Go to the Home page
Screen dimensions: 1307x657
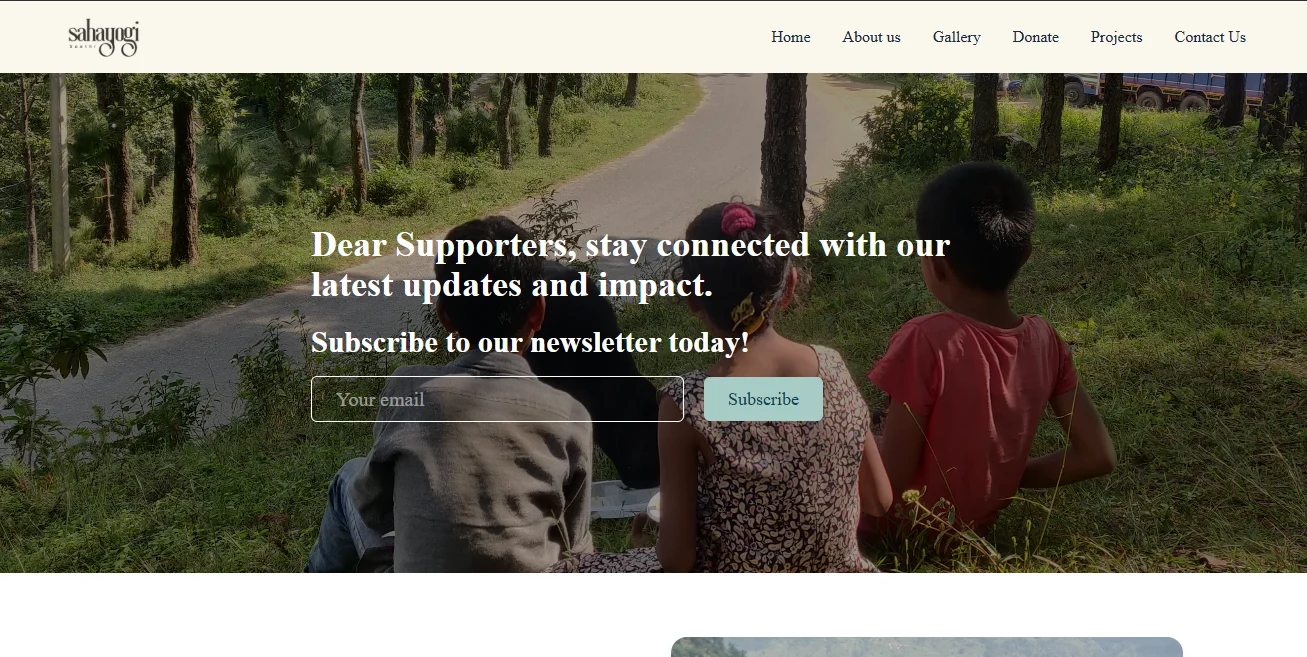(x=790, y=37)
